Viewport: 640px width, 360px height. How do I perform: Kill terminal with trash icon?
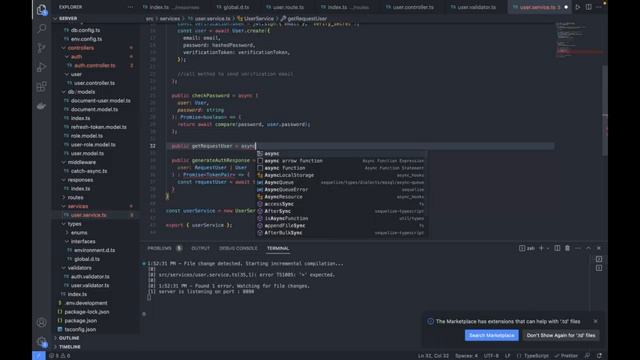(x=567, y=248)
